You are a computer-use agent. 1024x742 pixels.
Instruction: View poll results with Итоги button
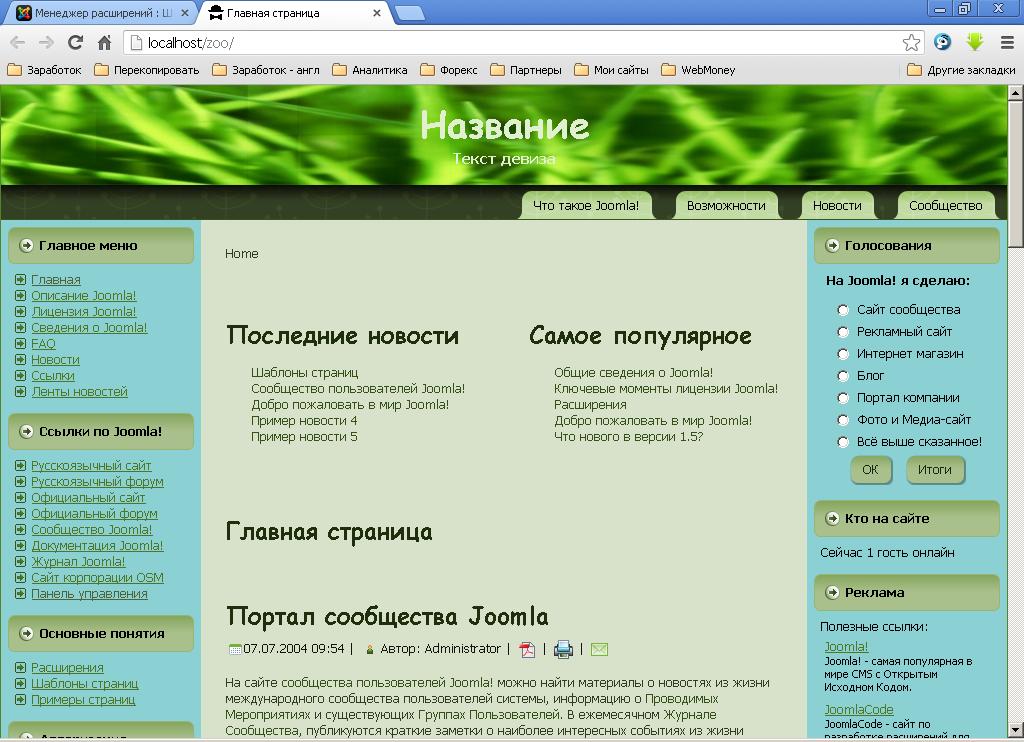935,470
